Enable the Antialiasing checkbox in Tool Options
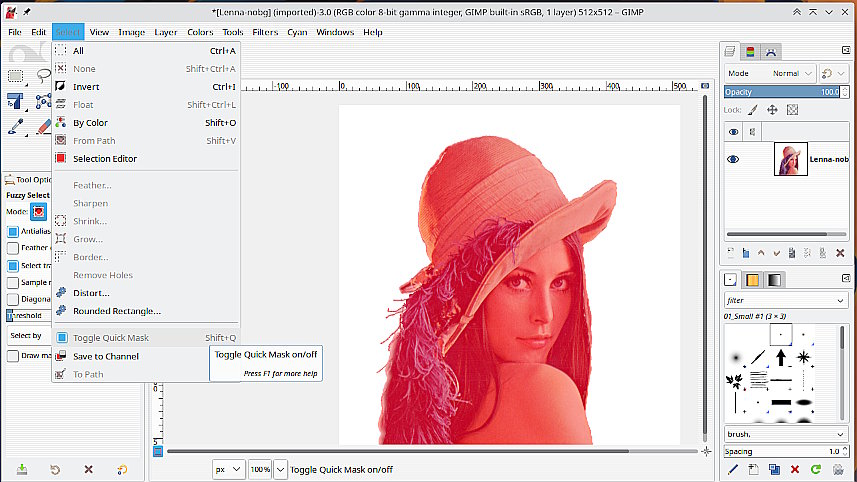Image resolution: width=857 pixels, height=482 pixels. 13,231
